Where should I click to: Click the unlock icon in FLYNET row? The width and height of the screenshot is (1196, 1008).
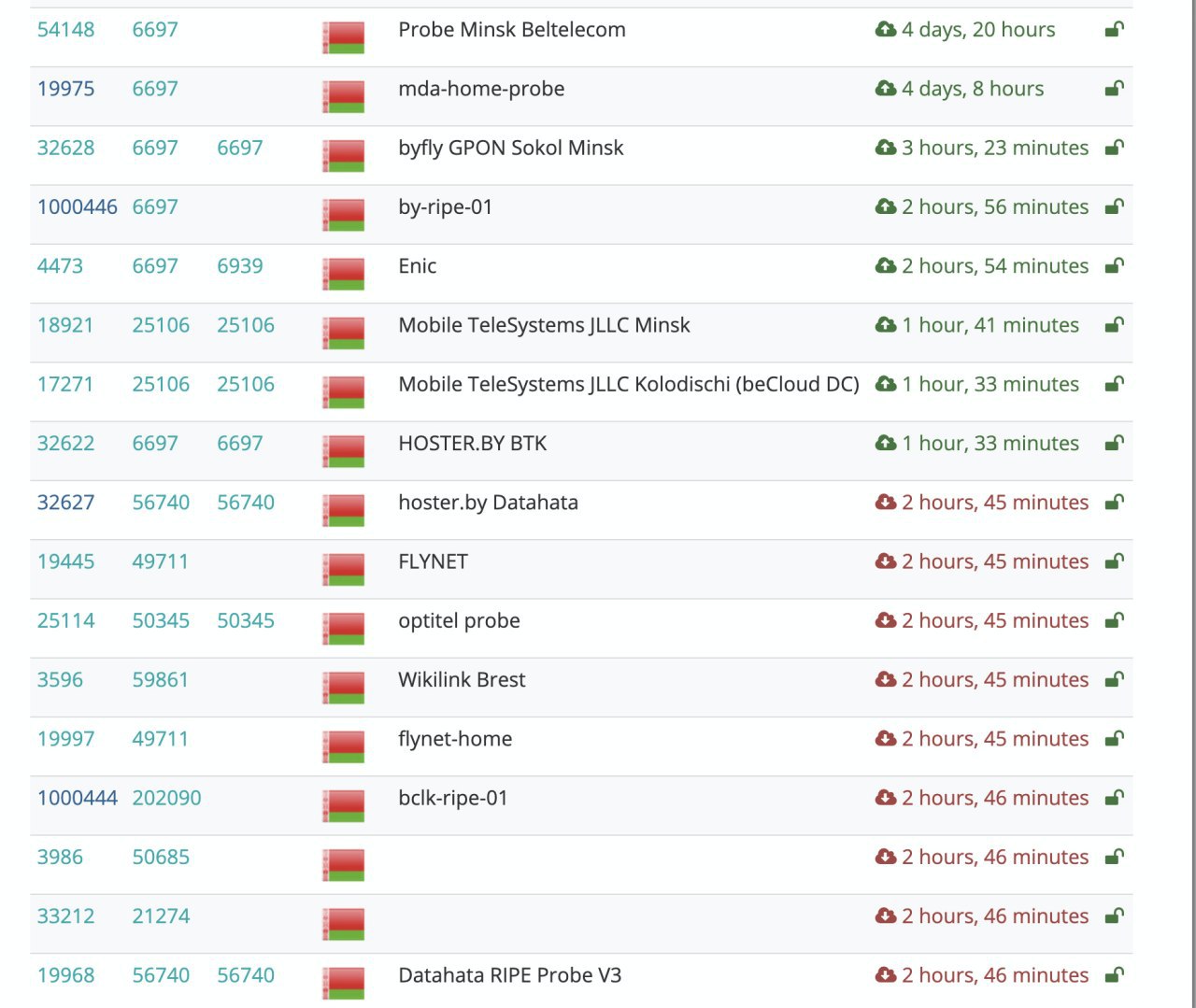(x=1114, y=561)
